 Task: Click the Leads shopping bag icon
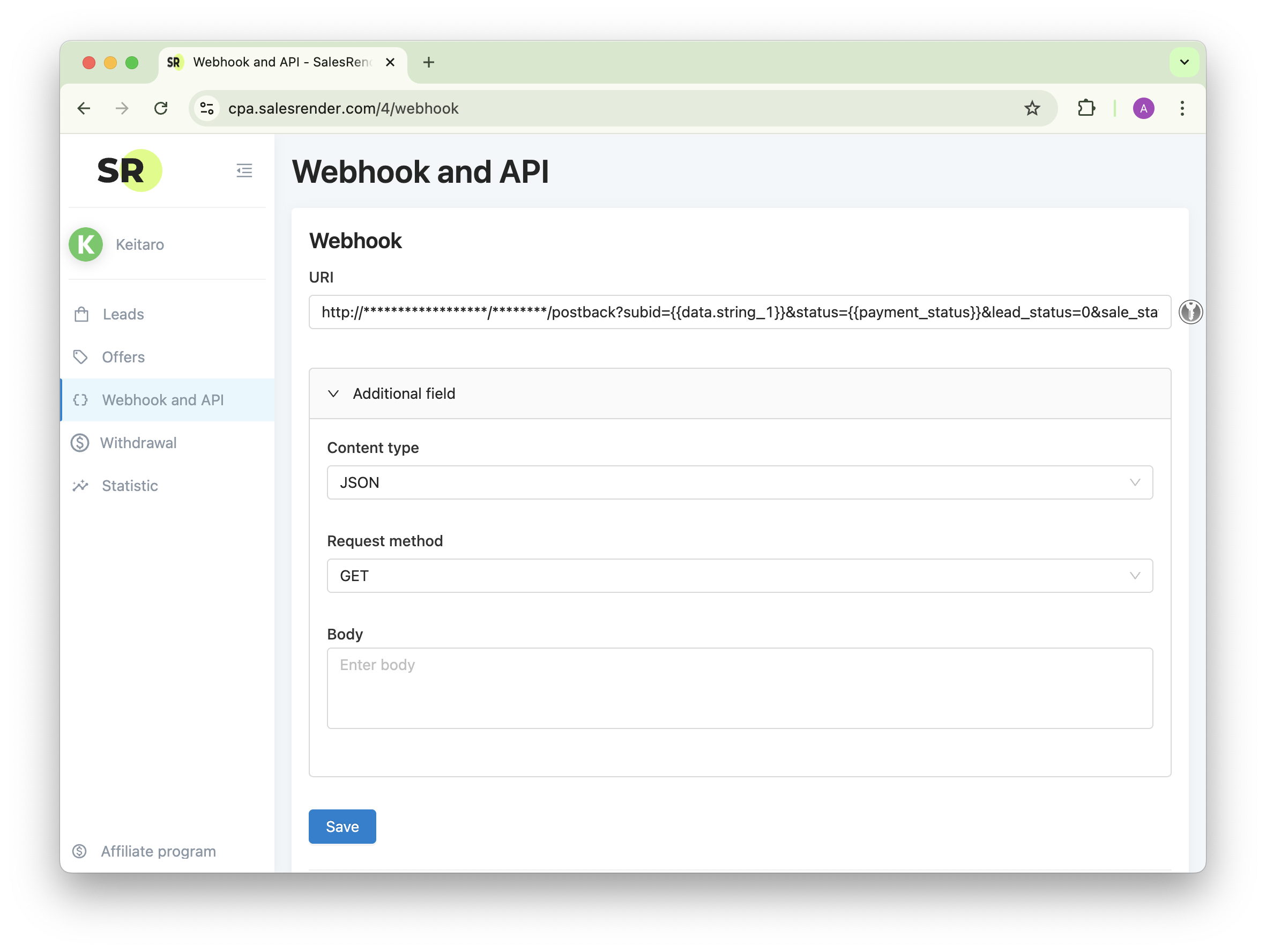pyautogui.click(x=81, y=314)
